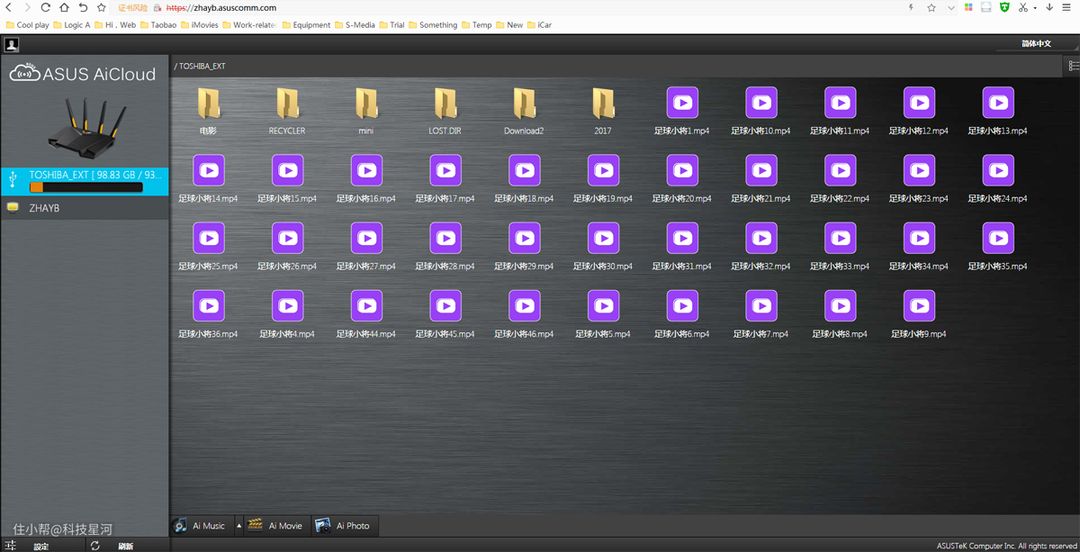Open the 简体中文 language dropdown

tap(1035, 44)
